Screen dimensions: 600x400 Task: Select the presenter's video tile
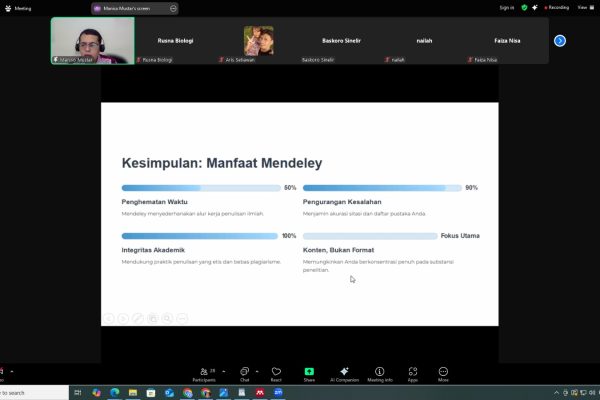93,41
